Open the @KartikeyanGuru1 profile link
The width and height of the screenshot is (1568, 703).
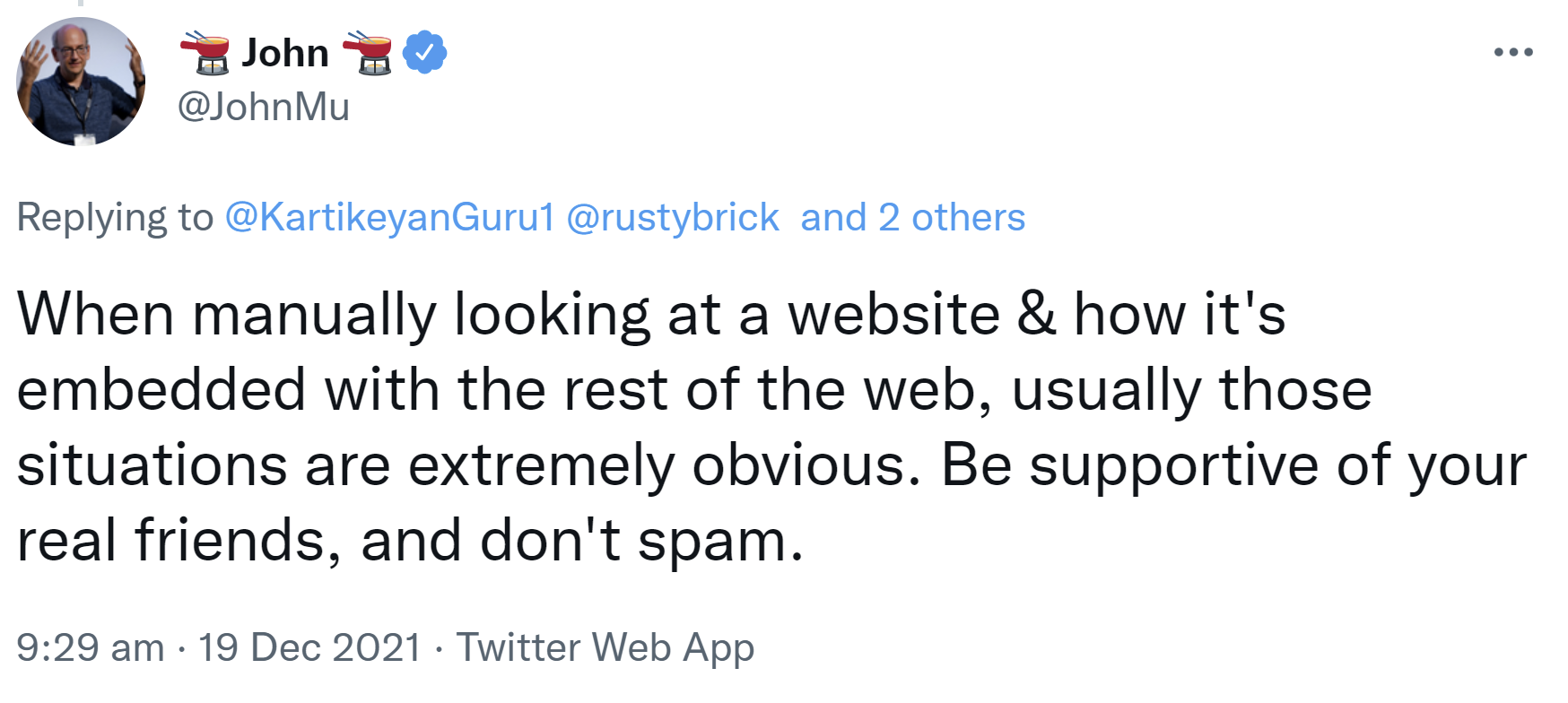(x=392, y=216)
